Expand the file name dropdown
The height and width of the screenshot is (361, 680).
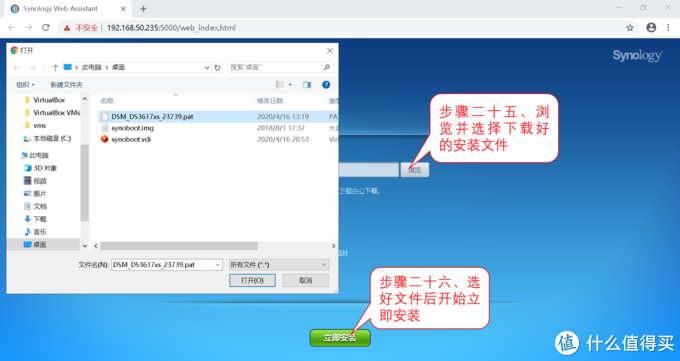click(218, 265)
